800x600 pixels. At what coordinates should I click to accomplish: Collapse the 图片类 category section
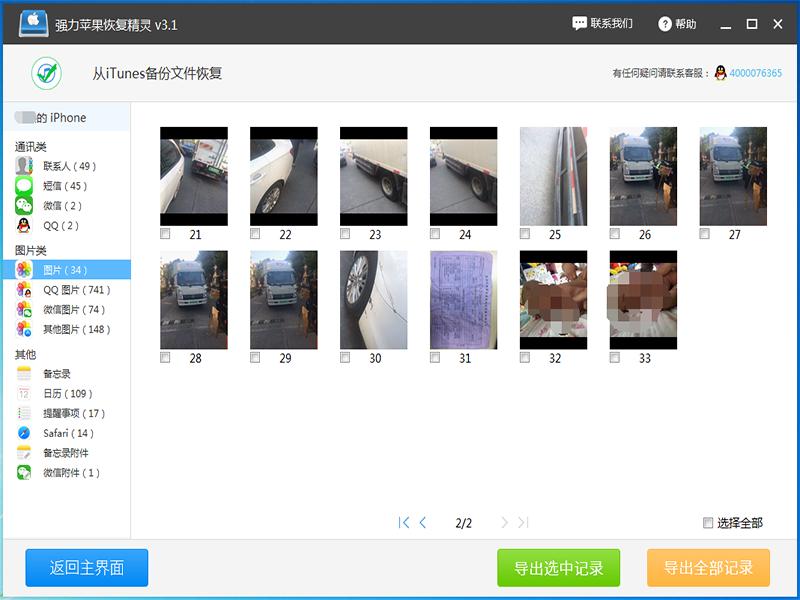32,248
